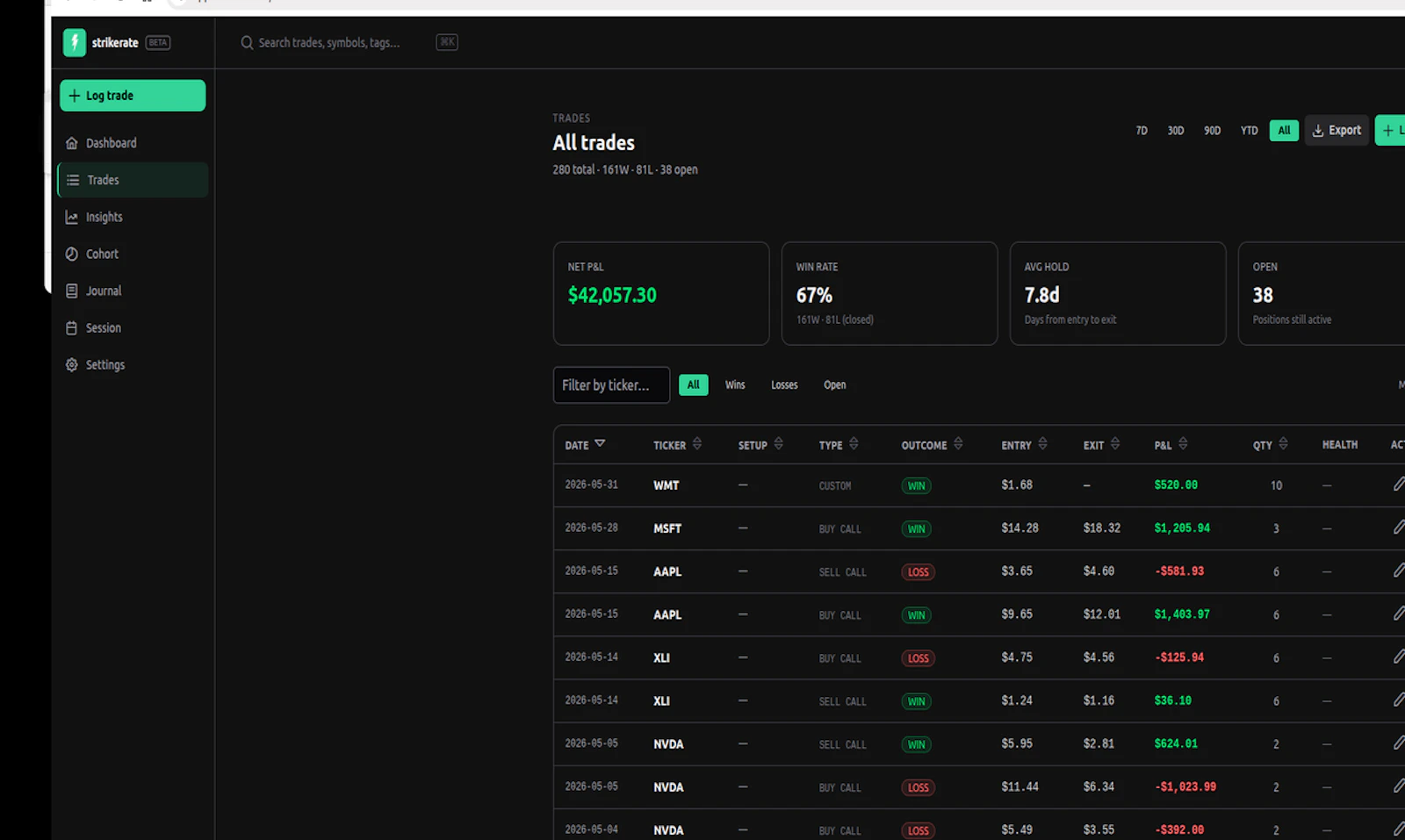The height and width of the screenshot is (840, 1405).
Task: Open Settings in the sidebar
Action: (133, 364)
